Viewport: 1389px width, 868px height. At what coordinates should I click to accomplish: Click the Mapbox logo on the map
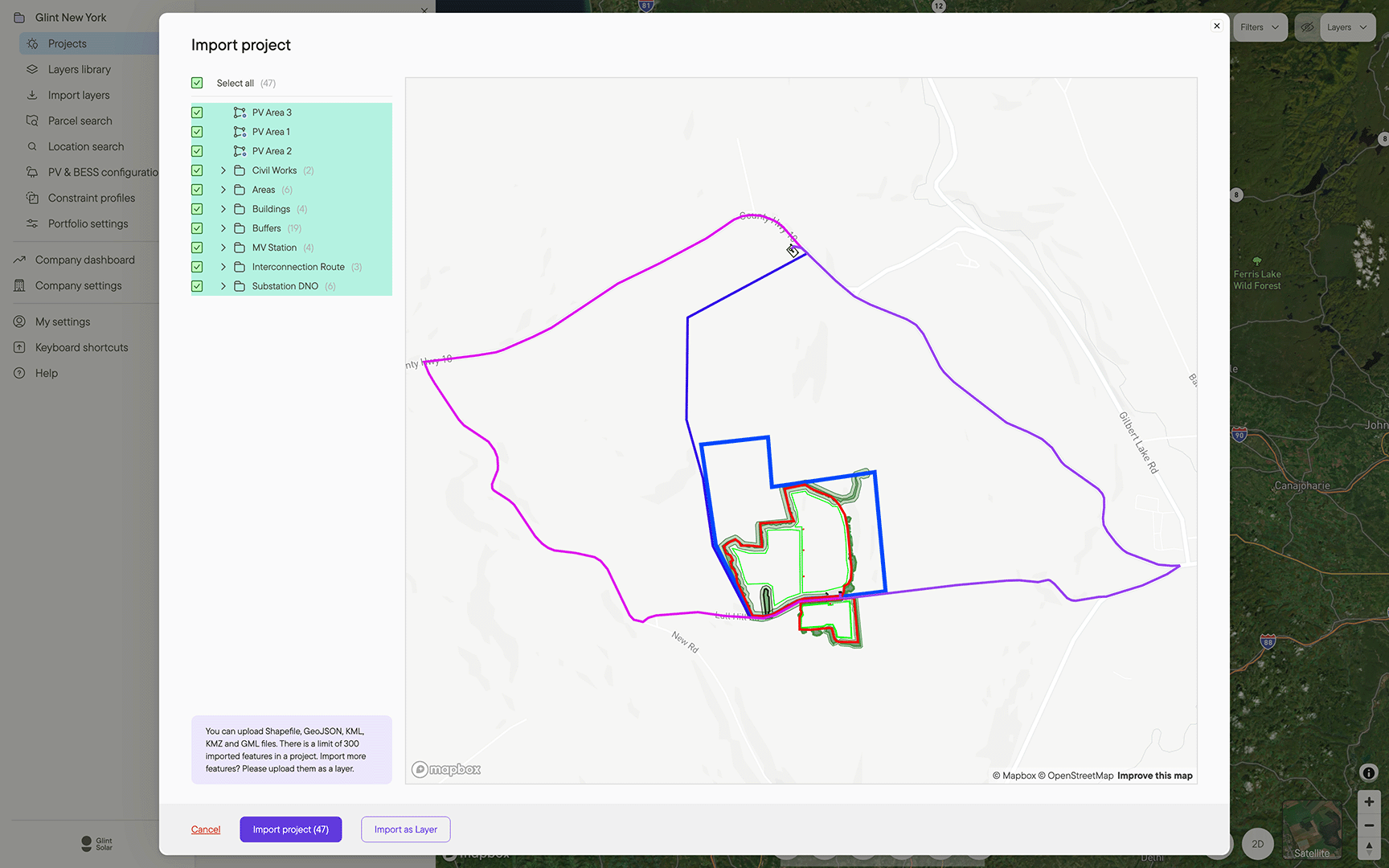pos(446,769)
